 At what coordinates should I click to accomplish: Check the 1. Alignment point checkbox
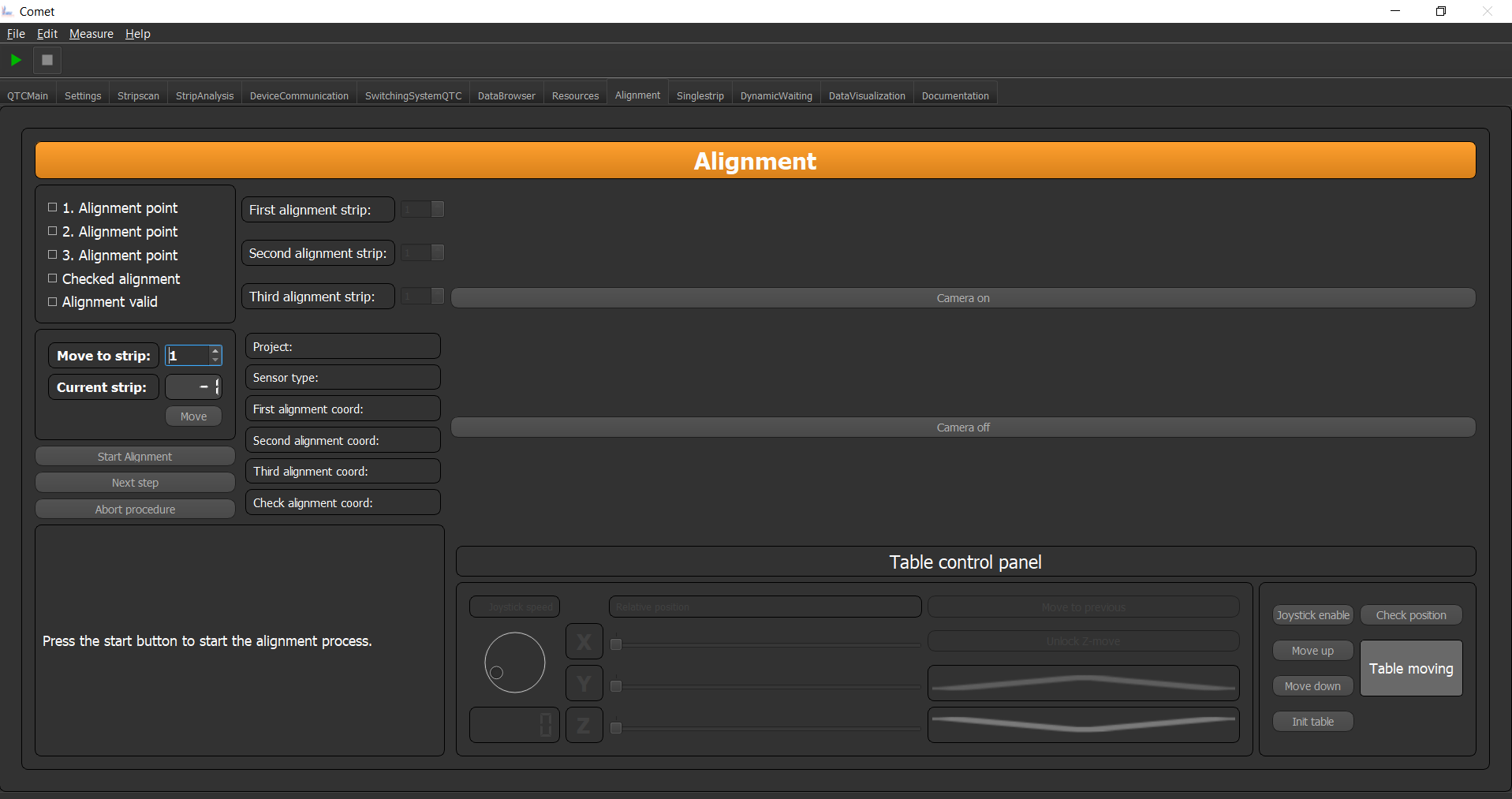(53, 207)
